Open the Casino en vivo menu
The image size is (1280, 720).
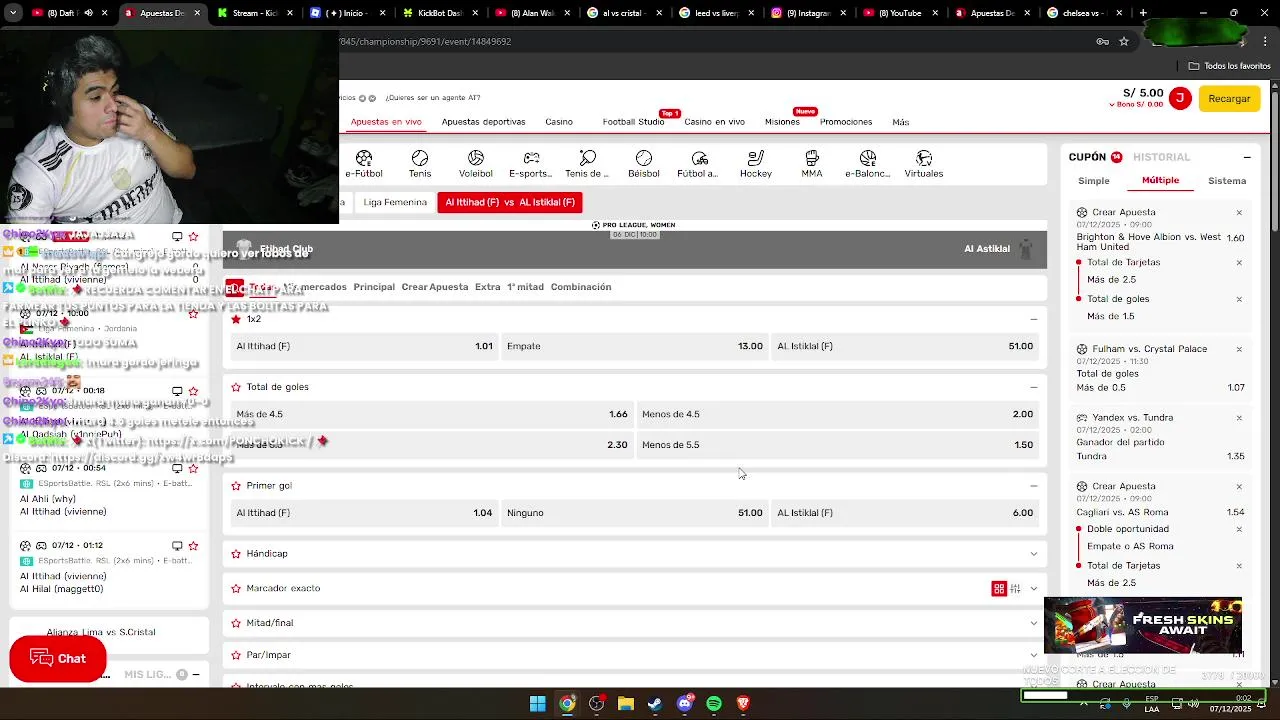click(714, 122)
